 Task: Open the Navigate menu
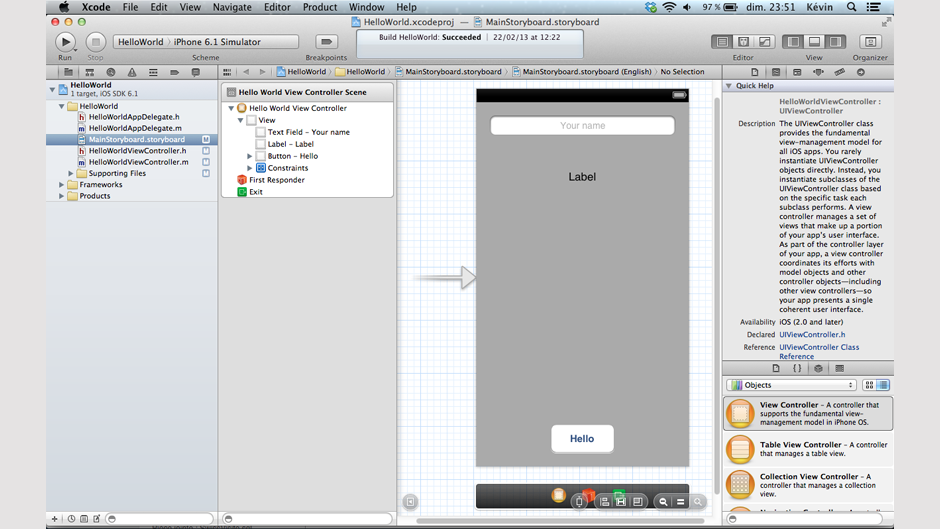click(232, 7)
